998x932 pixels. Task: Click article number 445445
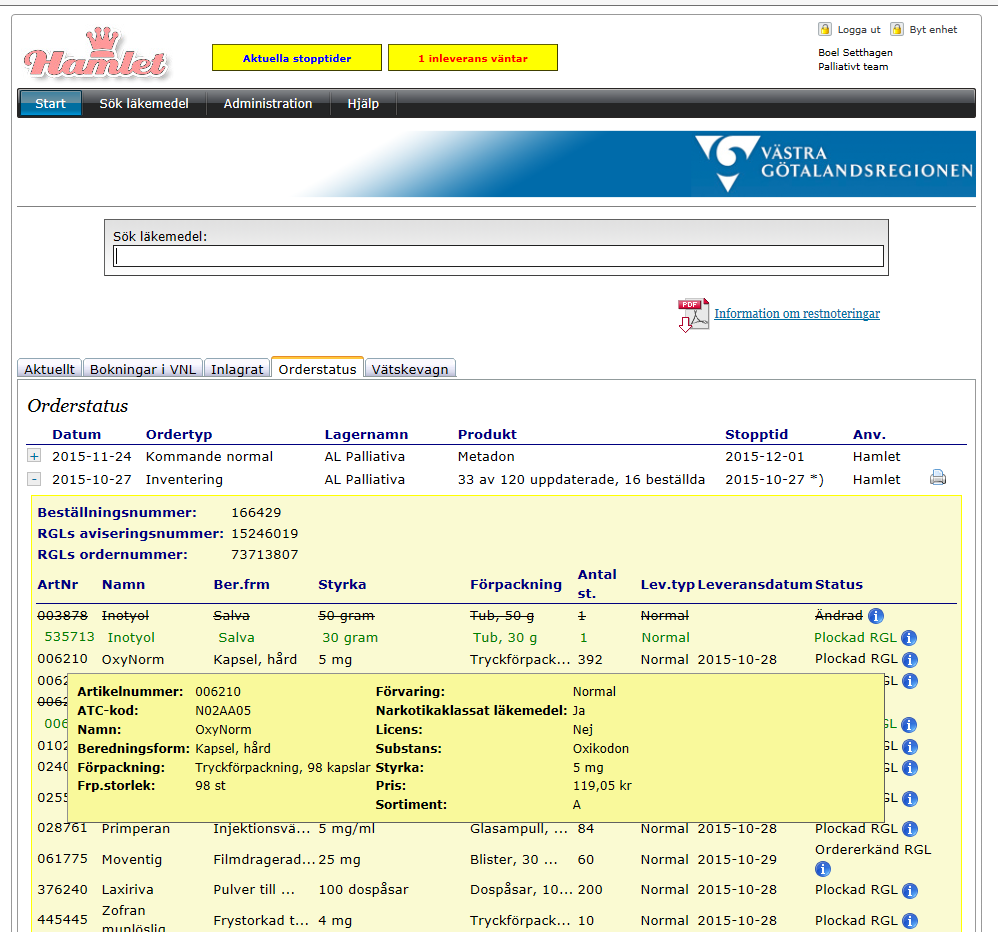[62, 920]
